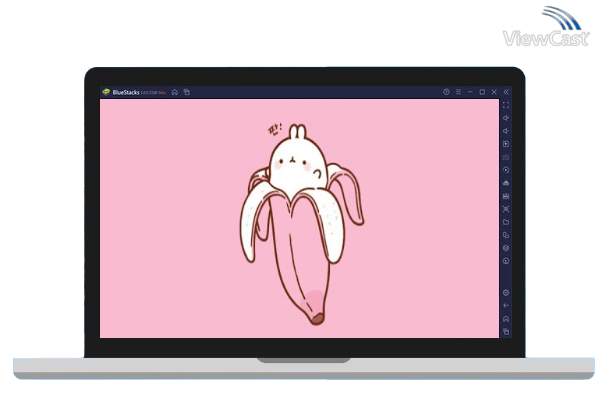Image resolution: width=602 pixels, height=414 pixels.
Task: Click the Android home button in side toolbar
Action: tap(506, 319)
